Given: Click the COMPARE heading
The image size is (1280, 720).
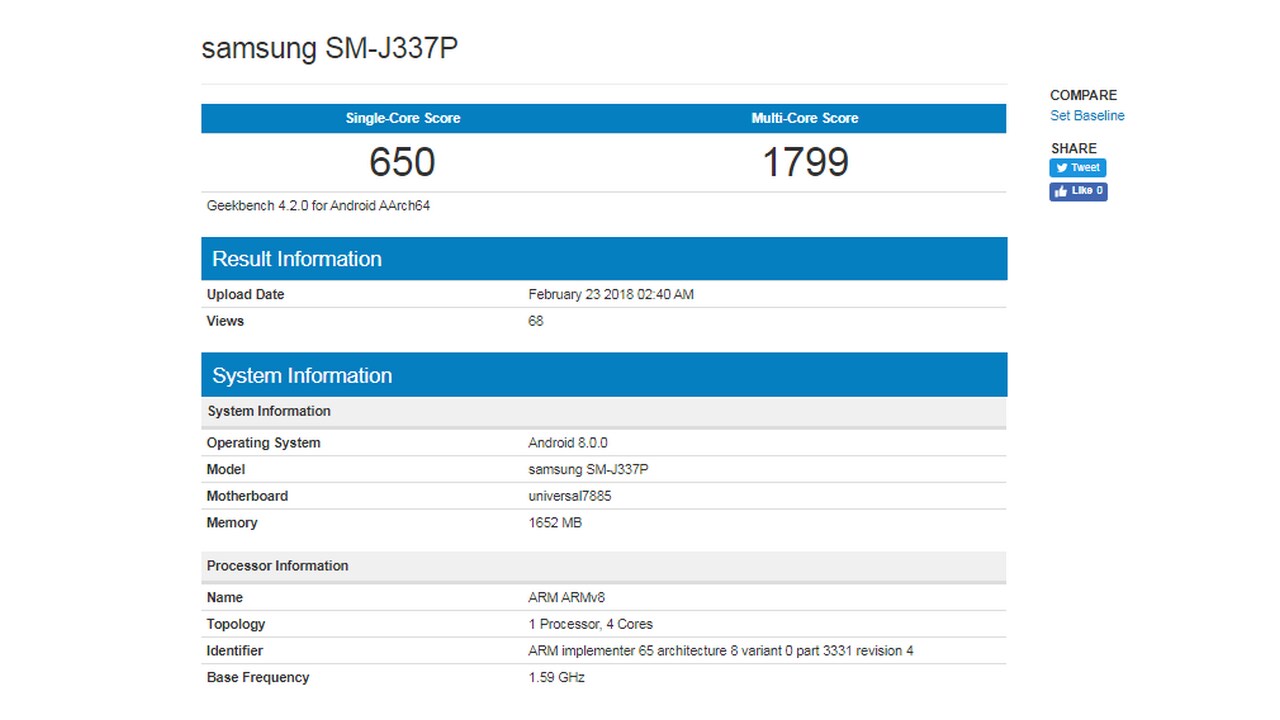Looking at the screenshot, I should tap(1084, 95).
